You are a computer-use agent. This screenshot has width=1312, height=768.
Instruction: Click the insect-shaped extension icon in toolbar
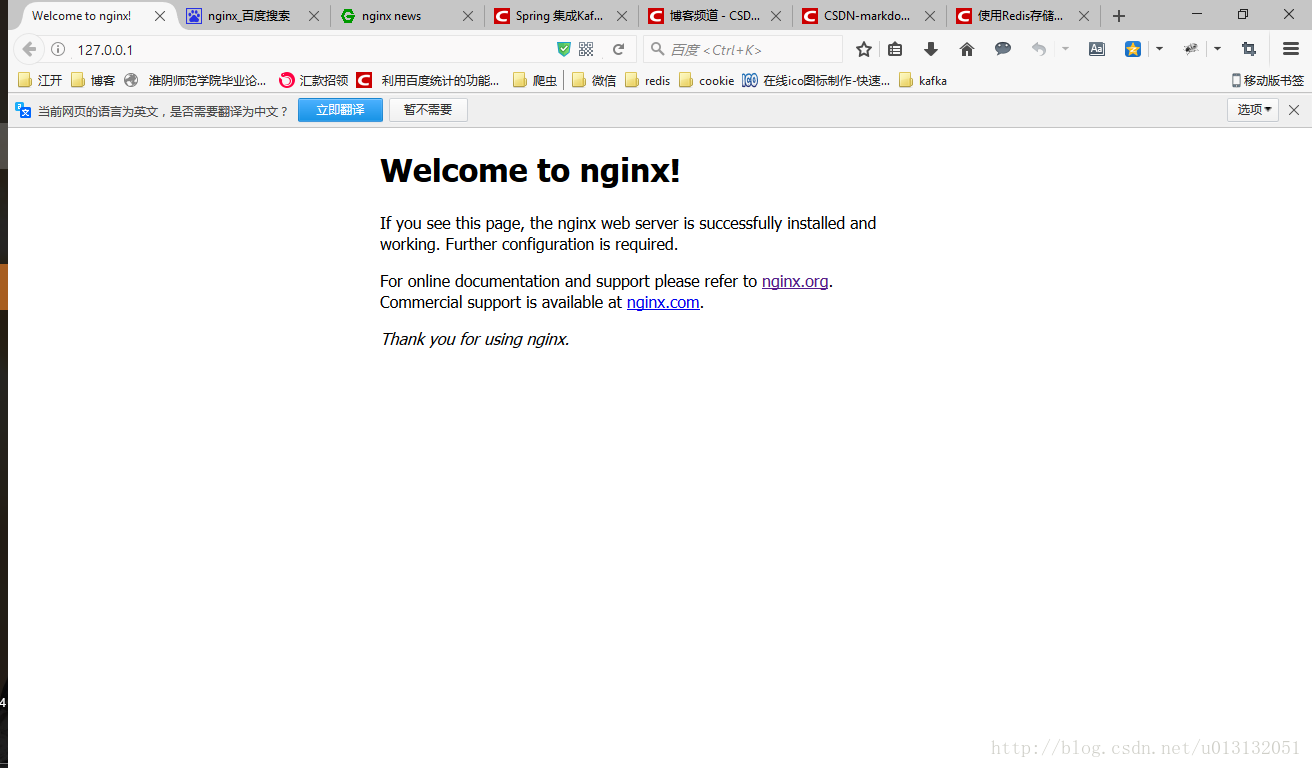(1190, 49)
